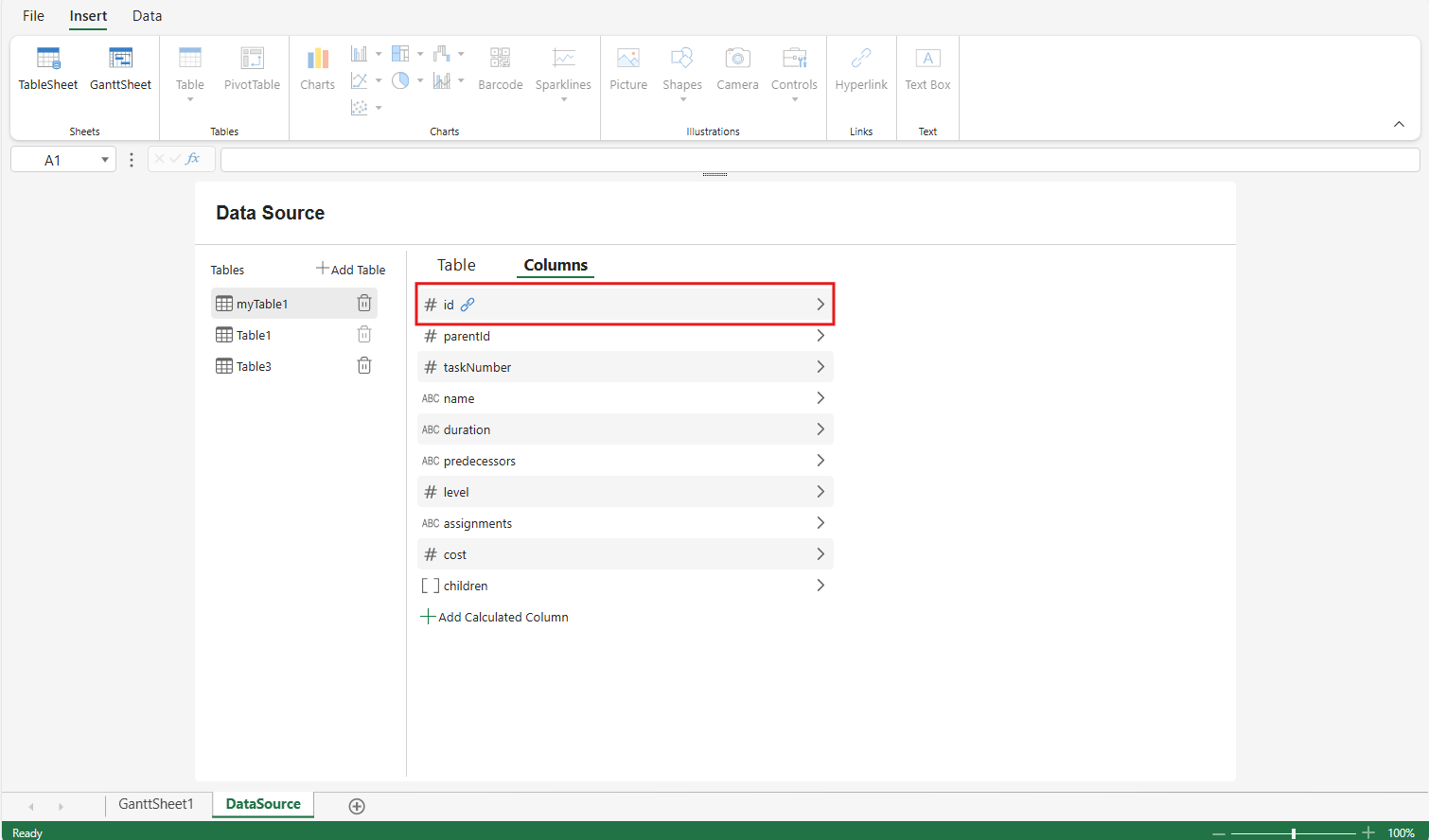1429x840 pixels.
Task: Select the scatter chart icon
Action: pos(360,108)
